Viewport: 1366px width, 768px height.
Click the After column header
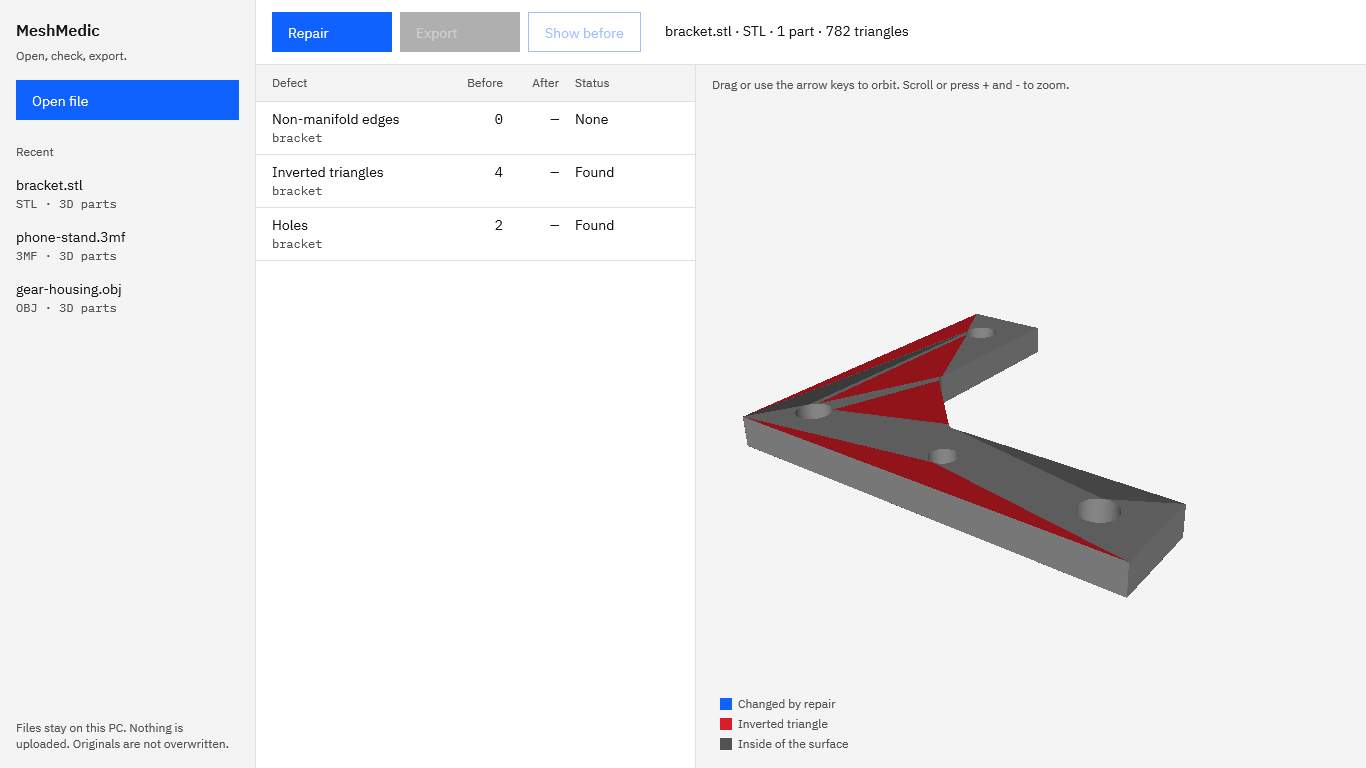coord(546,83)
